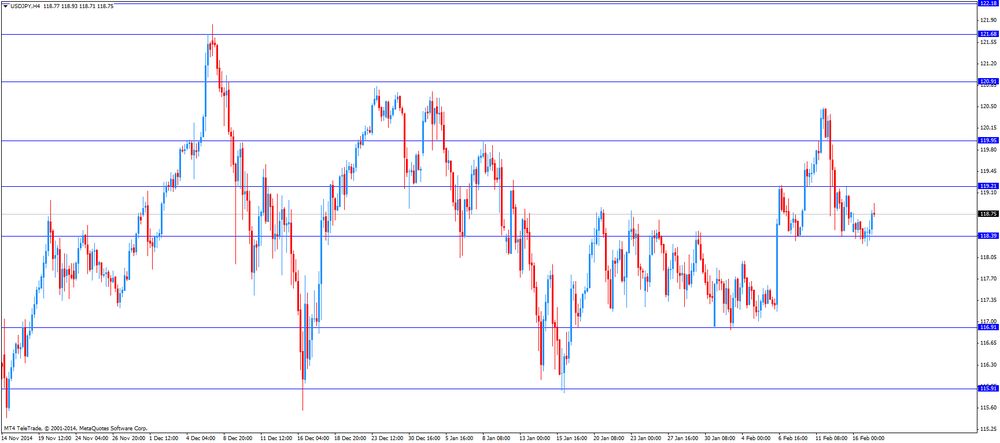
Task: Click the 121.55 tick on price axis
Action: pyautogui.click(x=989, y=41)
